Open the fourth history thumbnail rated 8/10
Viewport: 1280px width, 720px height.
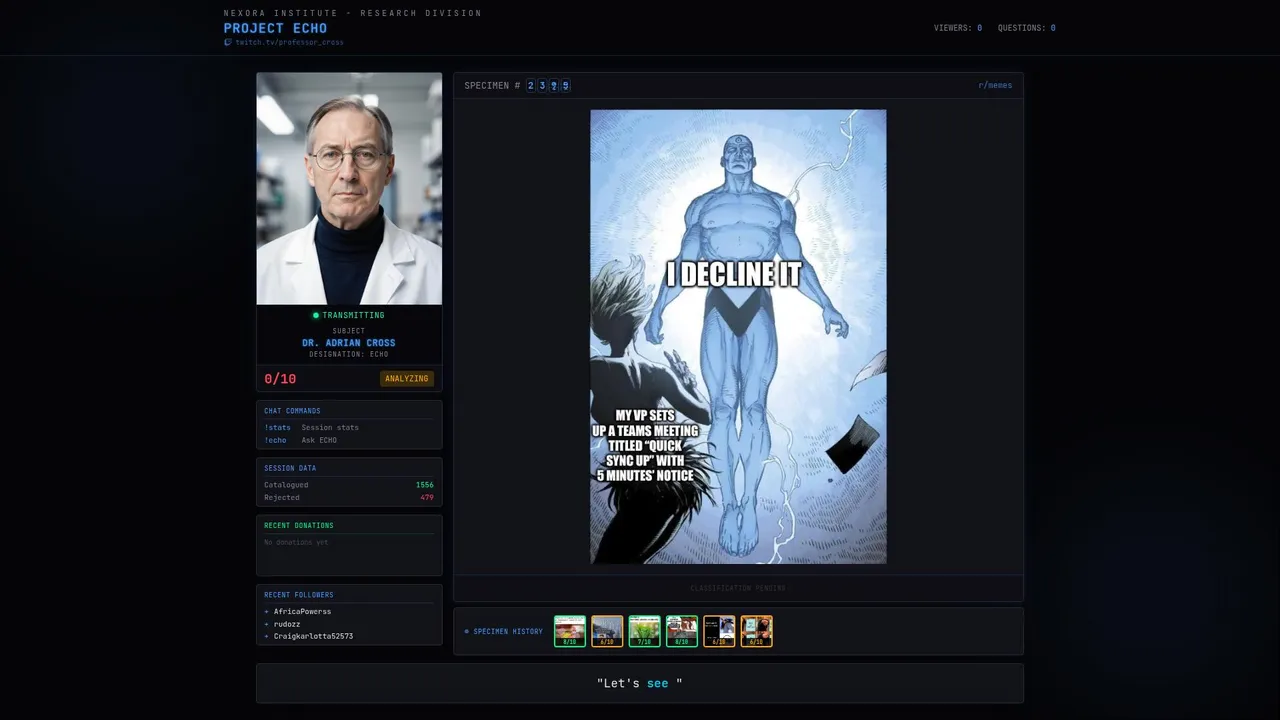[x=682, y=631]
